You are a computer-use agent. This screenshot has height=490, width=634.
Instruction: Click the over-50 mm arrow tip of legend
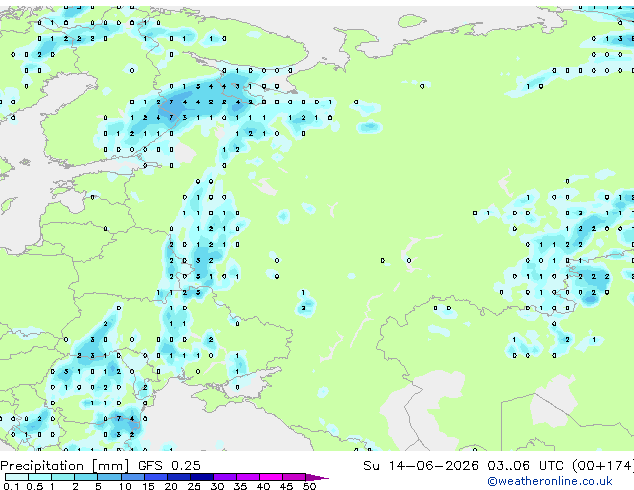tap(317, 477)
